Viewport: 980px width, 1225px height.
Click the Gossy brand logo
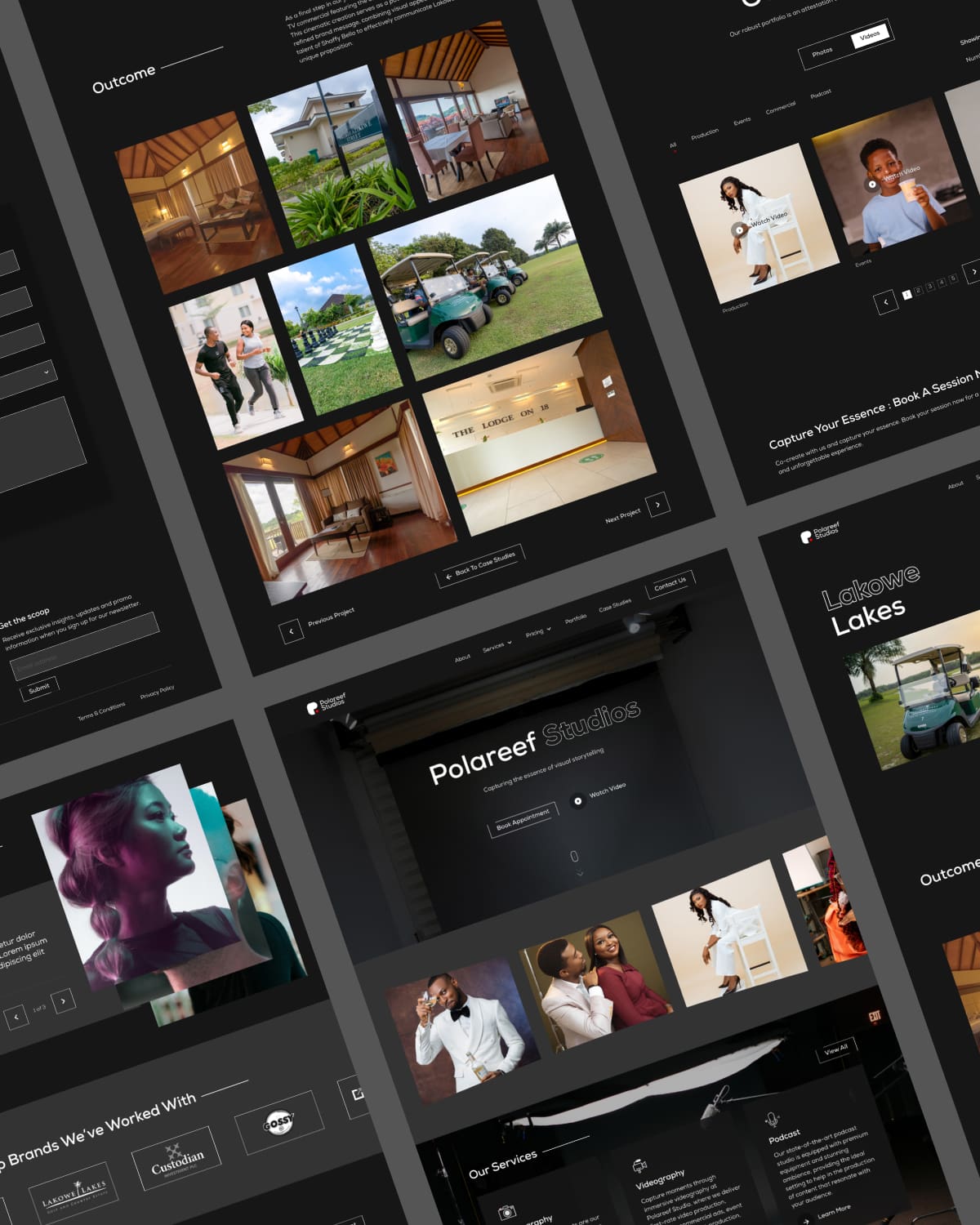pyautogui.click(x=278, y=1122)
